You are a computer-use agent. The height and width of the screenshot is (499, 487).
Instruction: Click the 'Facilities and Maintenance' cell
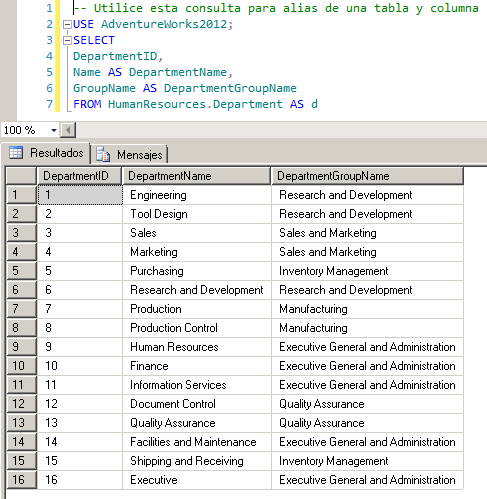click(x=197, y=442)
